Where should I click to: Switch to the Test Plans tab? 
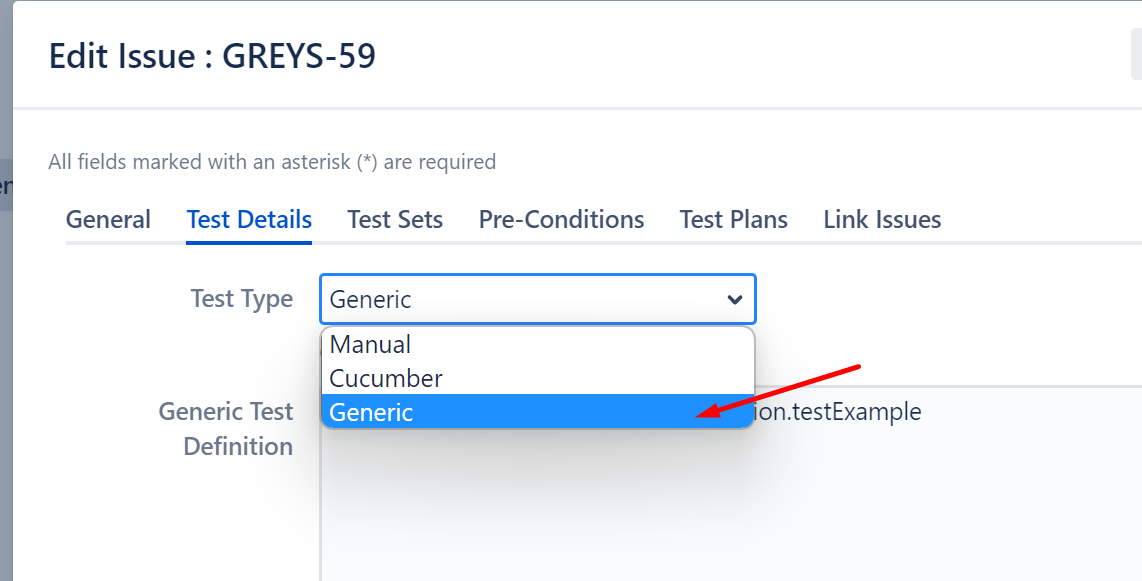[x=733, y=219]
